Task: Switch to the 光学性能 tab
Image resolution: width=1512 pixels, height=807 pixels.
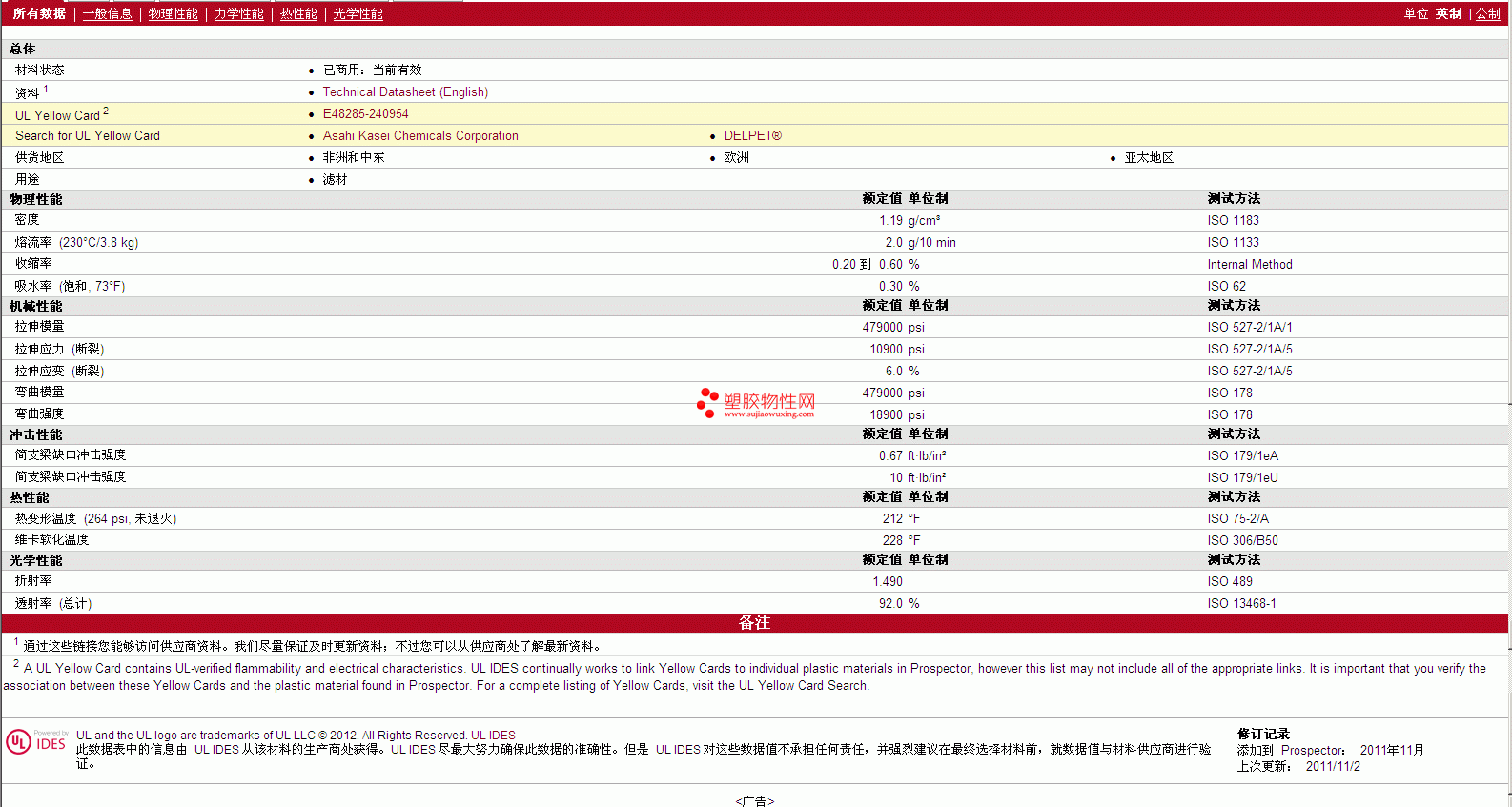Action: 358,13
